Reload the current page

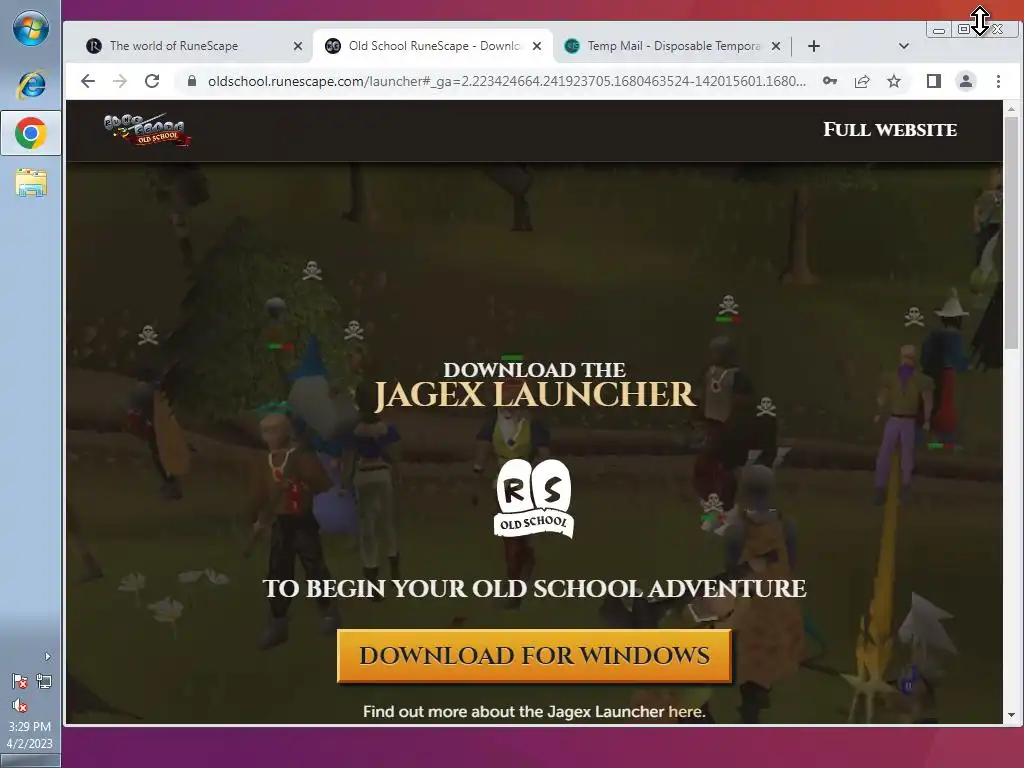tap(152, 81)
